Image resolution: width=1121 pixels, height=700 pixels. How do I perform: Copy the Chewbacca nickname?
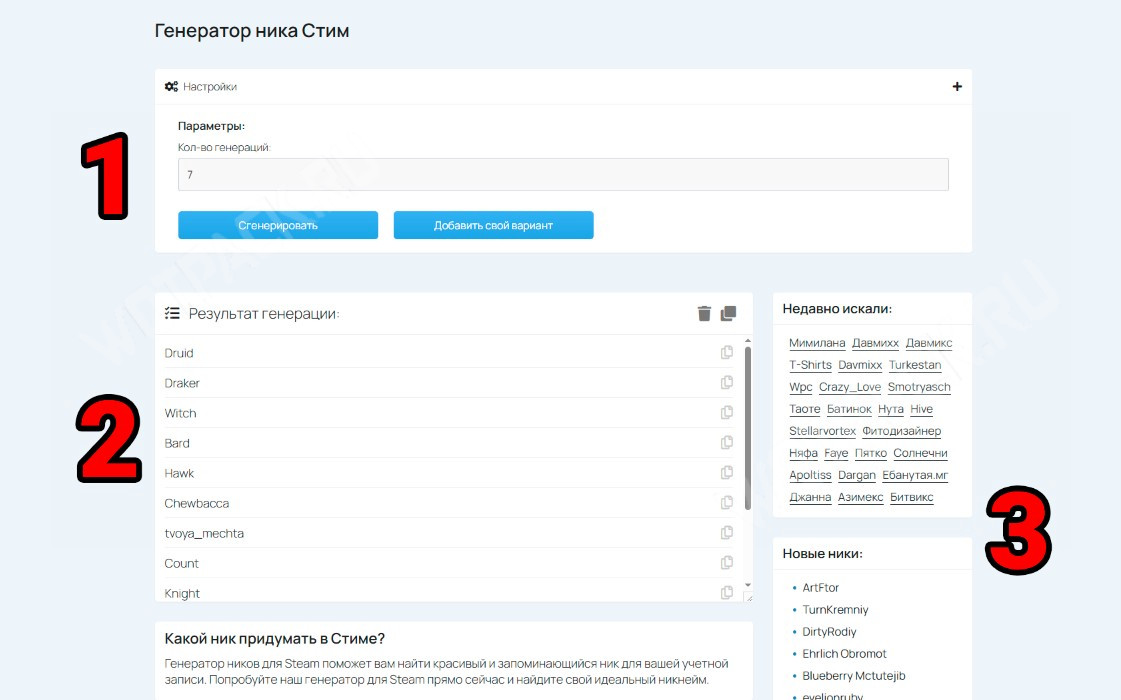(x=727, y=502)
